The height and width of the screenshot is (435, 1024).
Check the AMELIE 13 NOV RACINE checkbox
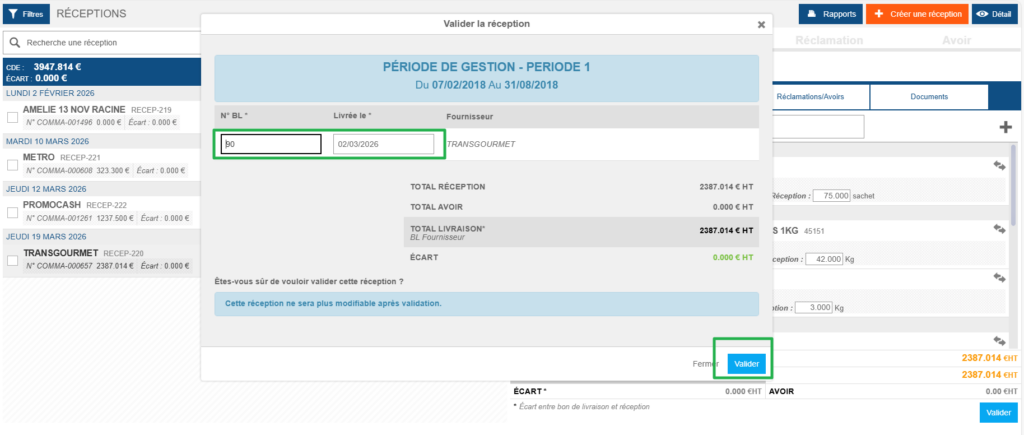[x=12, y=115]
